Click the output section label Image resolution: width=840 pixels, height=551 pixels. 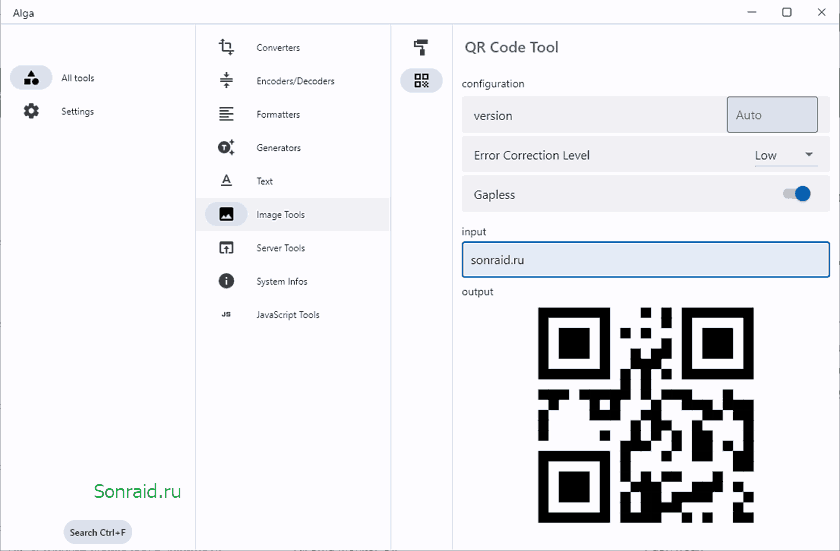[x=477, y=292]
